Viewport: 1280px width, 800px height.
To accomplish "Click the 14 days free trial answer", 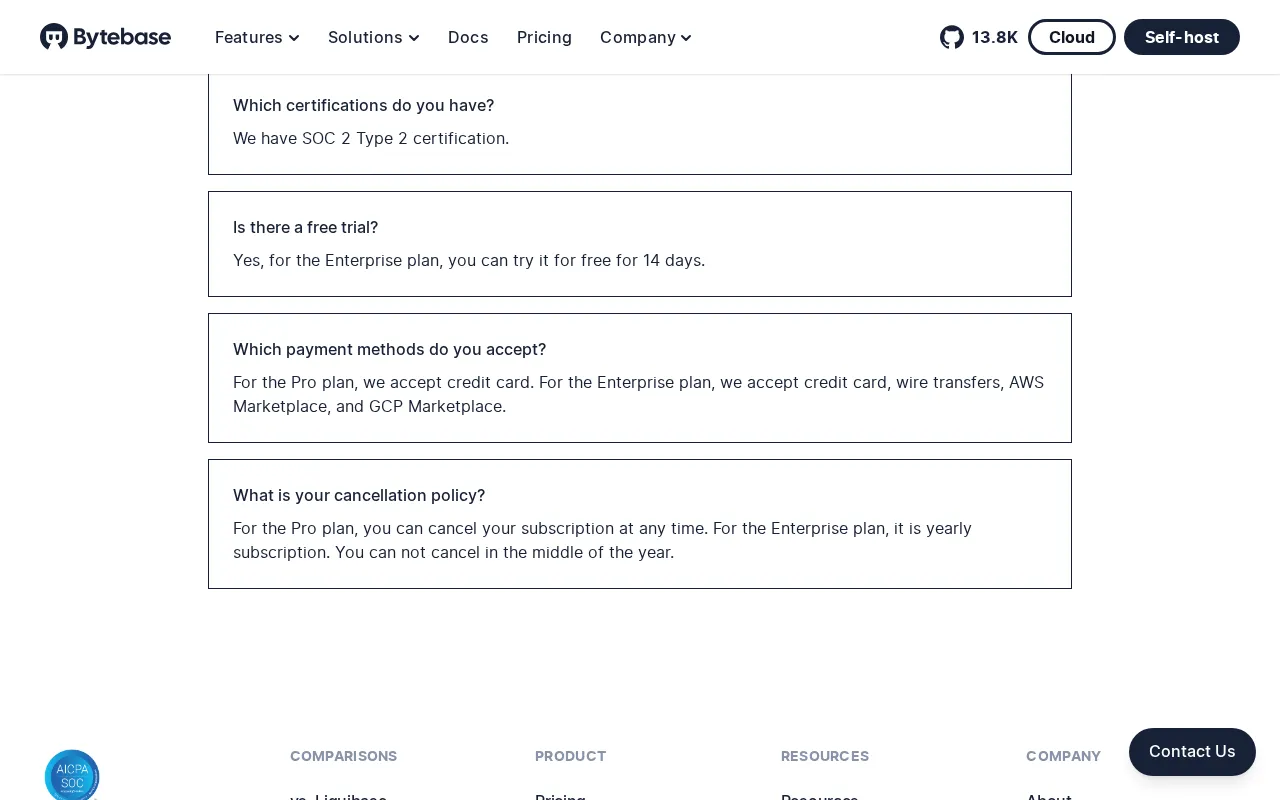I will (469, 260).
